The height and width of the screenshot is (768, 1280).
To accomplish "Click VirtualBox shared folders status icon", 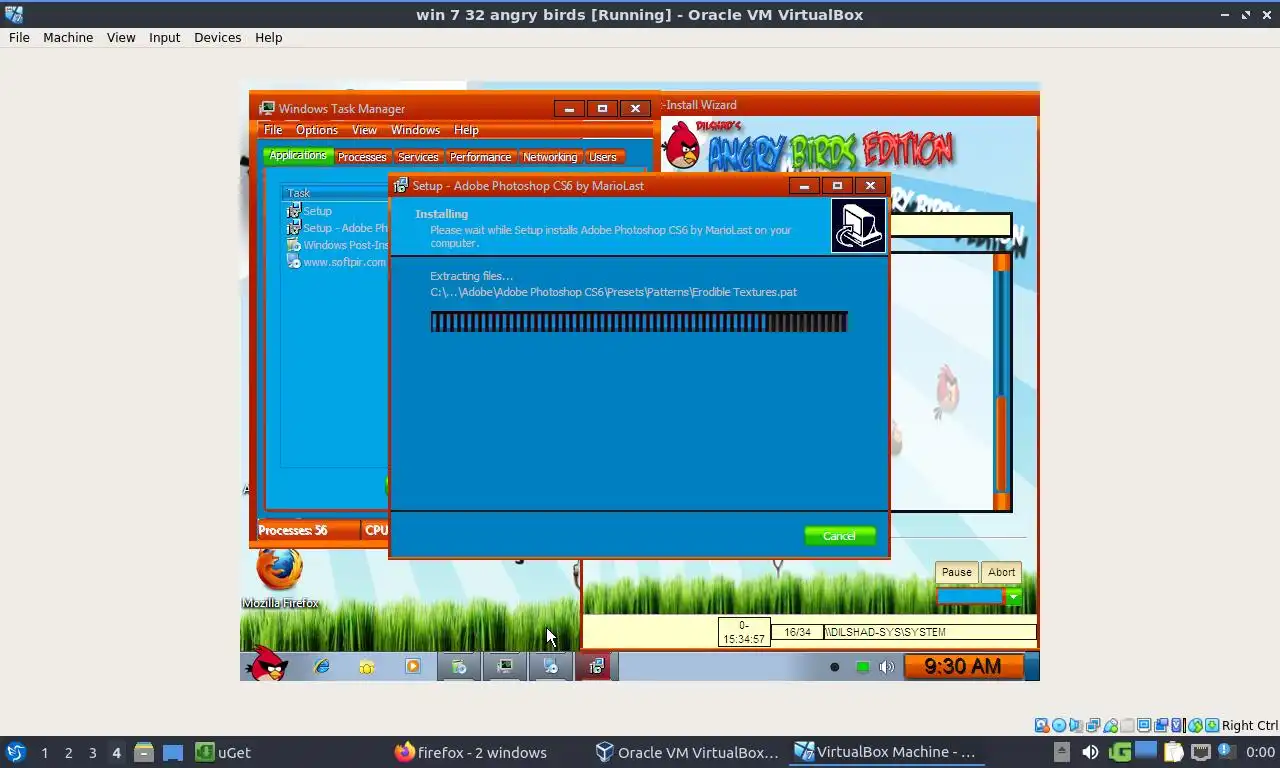I will [1127, 725].
